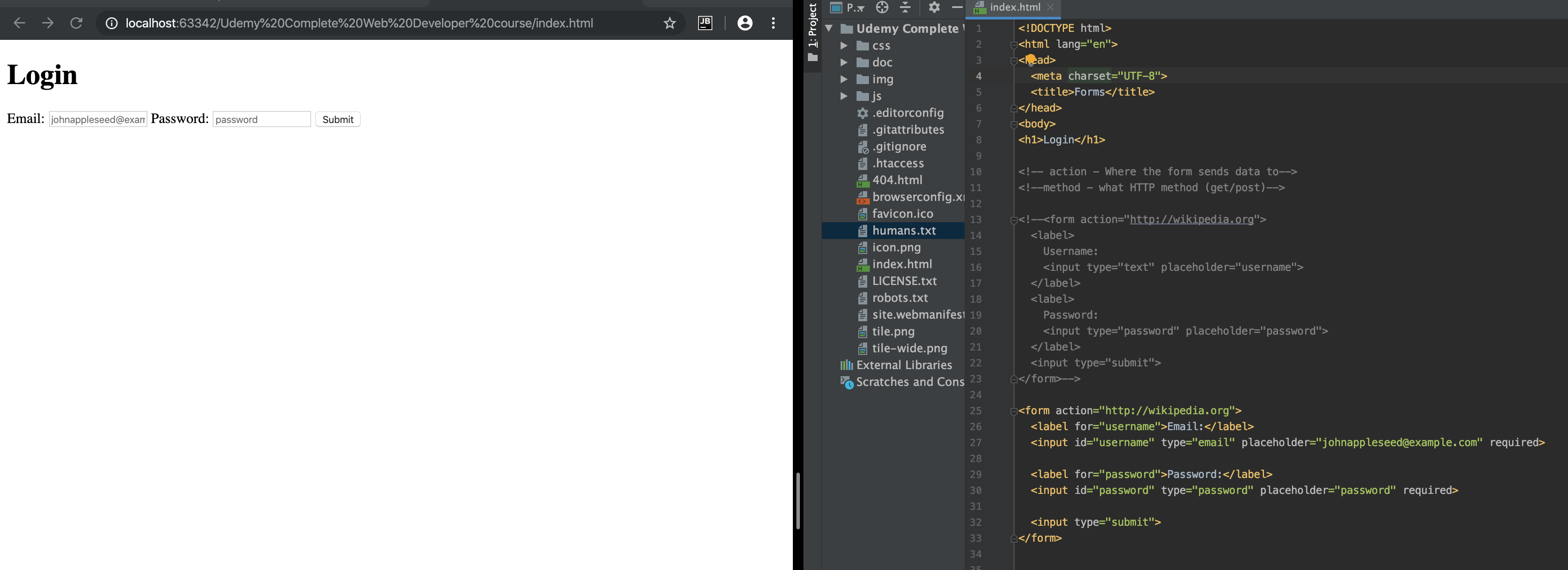
Task: Go back in Chrome browser
Action: (x=19, y=23)
